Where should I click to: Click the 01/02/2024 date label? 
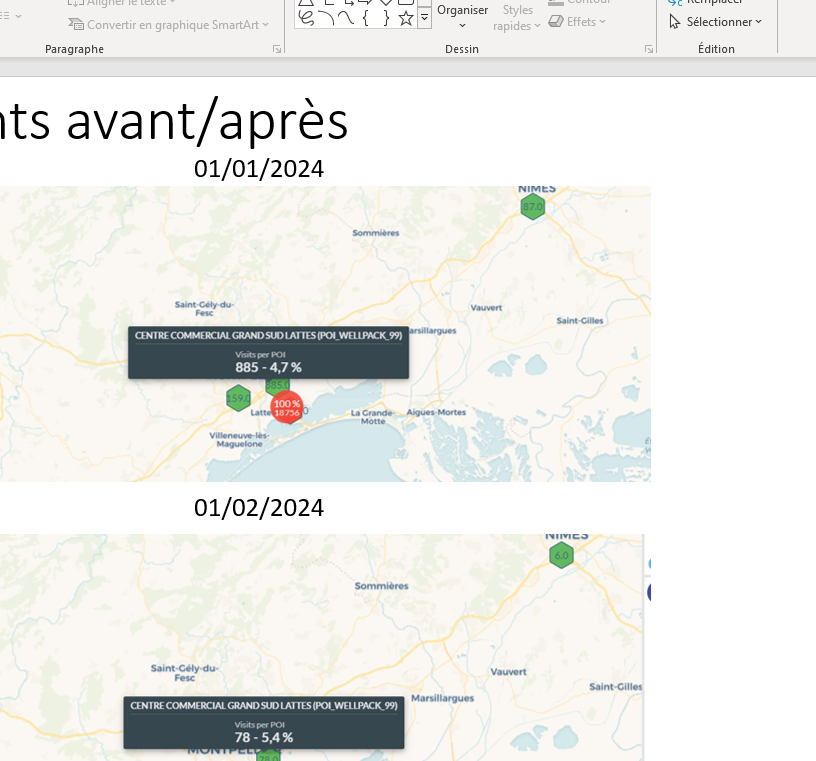point(259,508)
